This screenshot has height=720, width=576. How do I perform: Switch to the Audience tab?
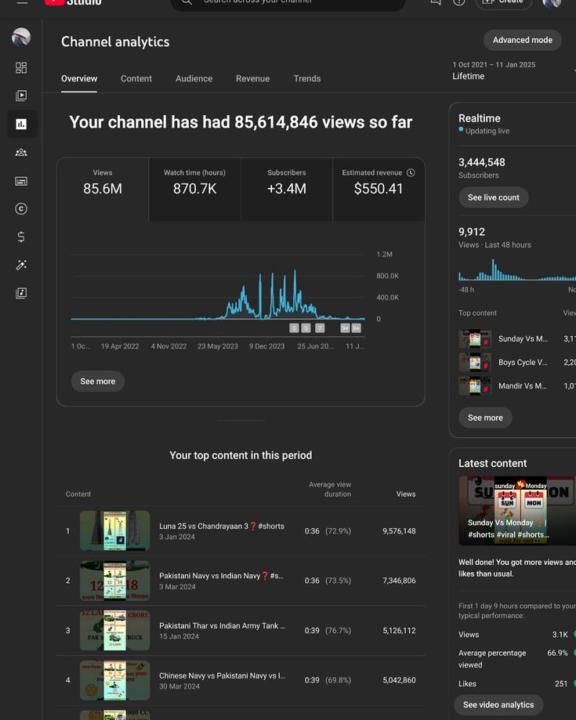194,79
